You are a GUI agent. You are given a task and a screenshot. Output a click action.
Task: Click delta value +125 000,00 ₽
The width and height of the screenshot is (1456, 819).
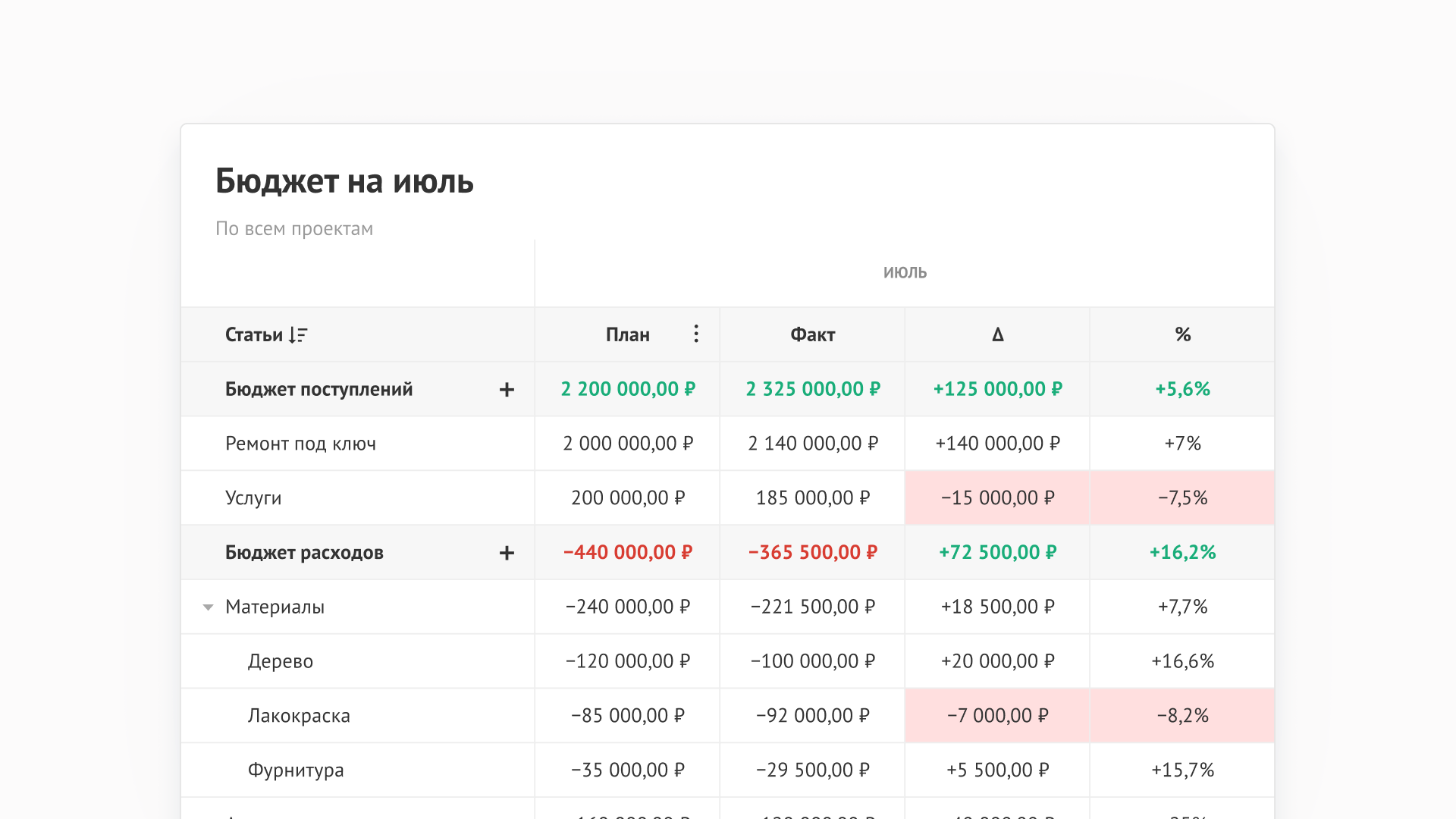[x=998, y=389]
